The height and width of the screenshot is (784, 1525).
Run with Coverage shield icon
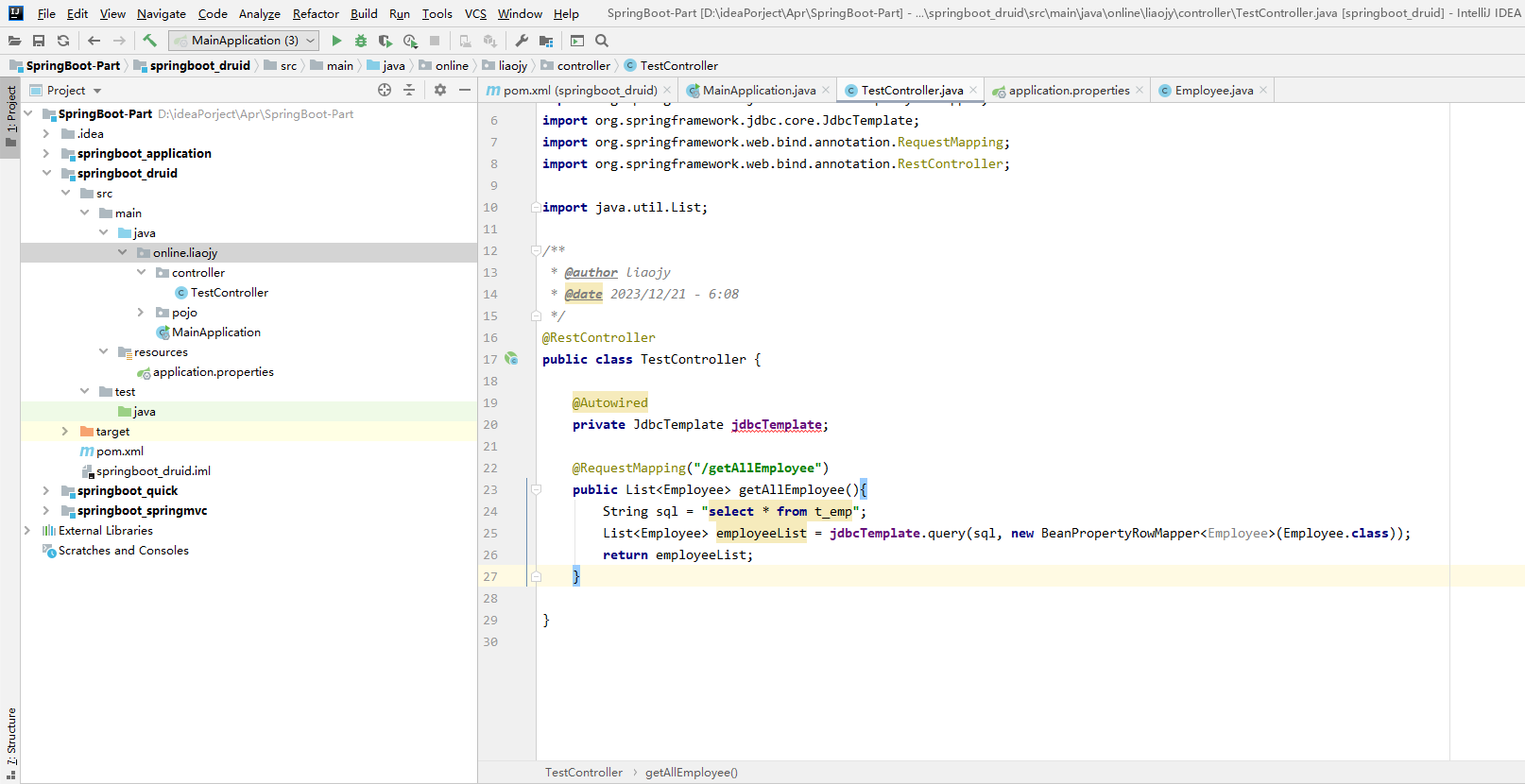tap(386, 41)
